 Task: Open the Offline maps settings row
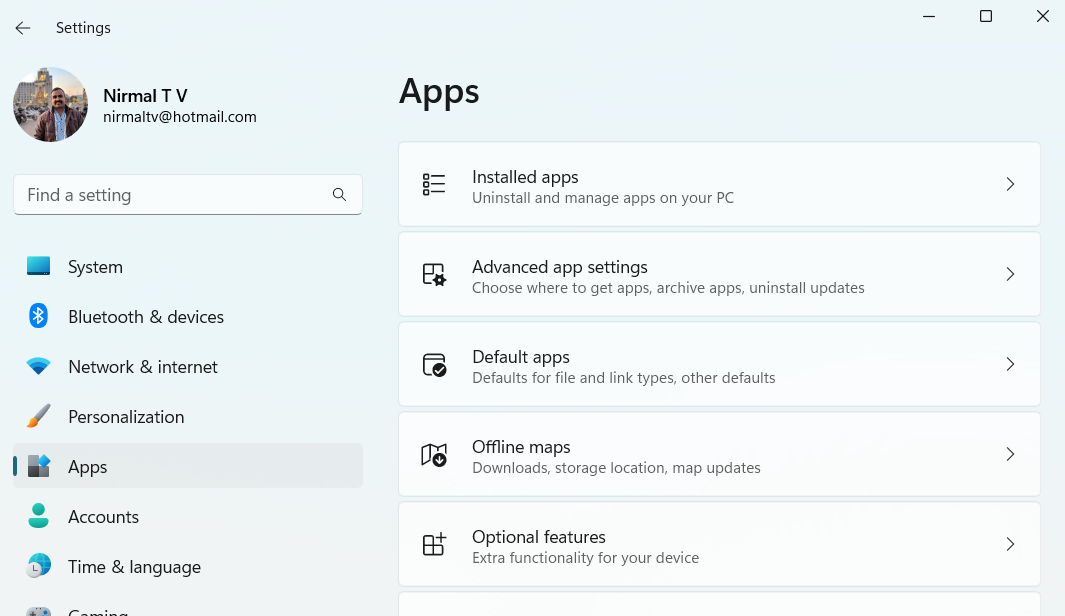coord(719,454)
